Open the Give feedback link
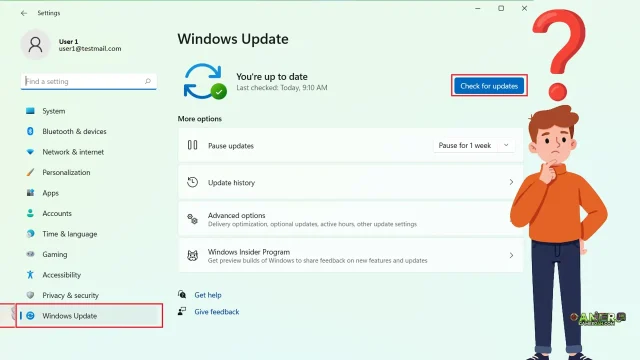640x360 pixels. pos(217,311)
